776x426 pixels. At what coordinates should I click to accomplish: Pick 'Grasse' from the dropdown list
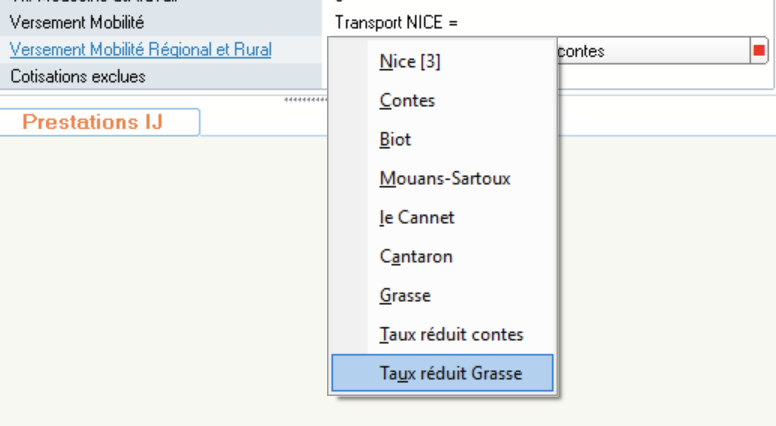coord(405,296)
